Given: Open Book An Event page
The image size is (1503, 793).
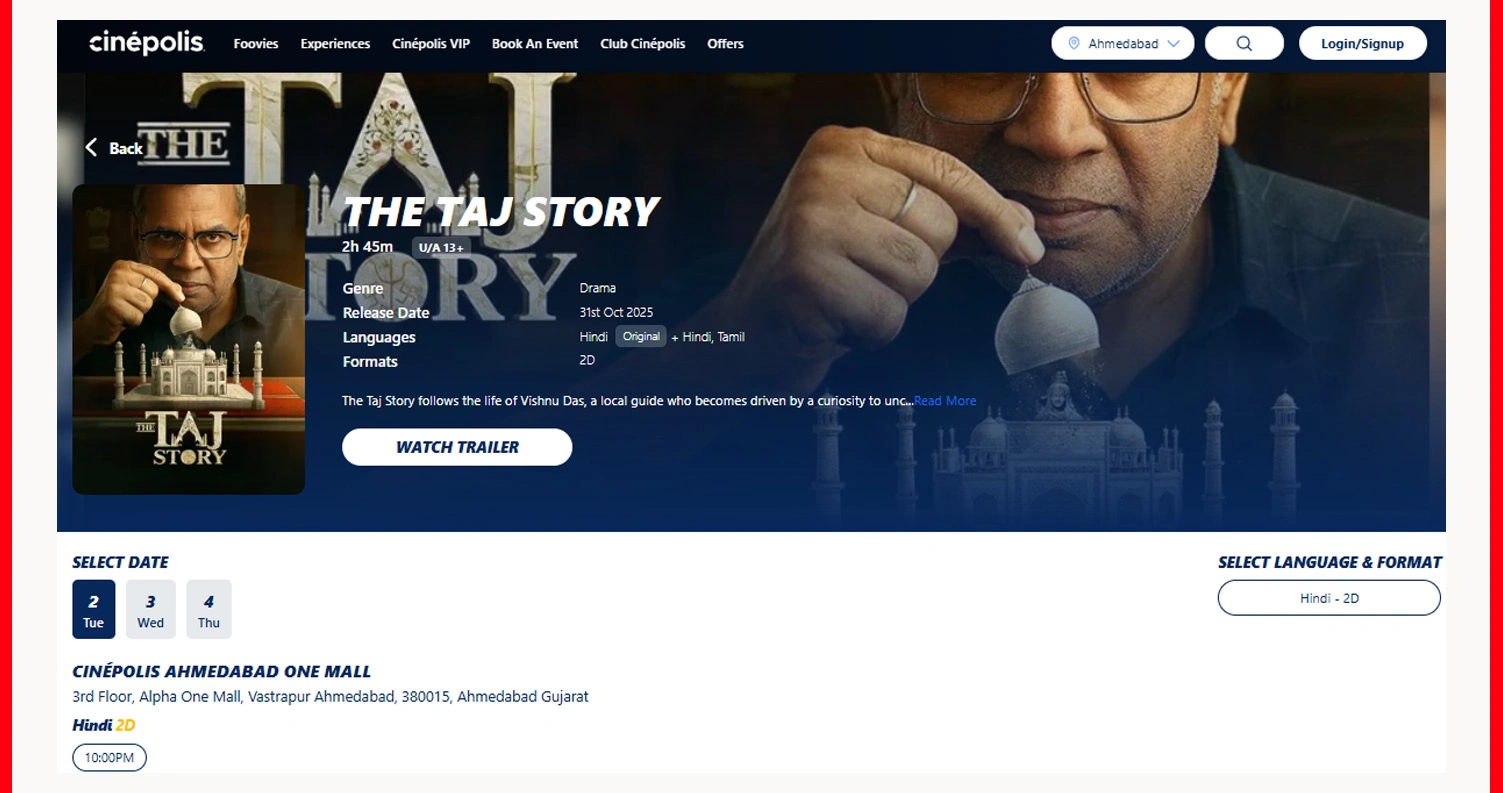Looking at the screenshot, I should click(535, 44).
